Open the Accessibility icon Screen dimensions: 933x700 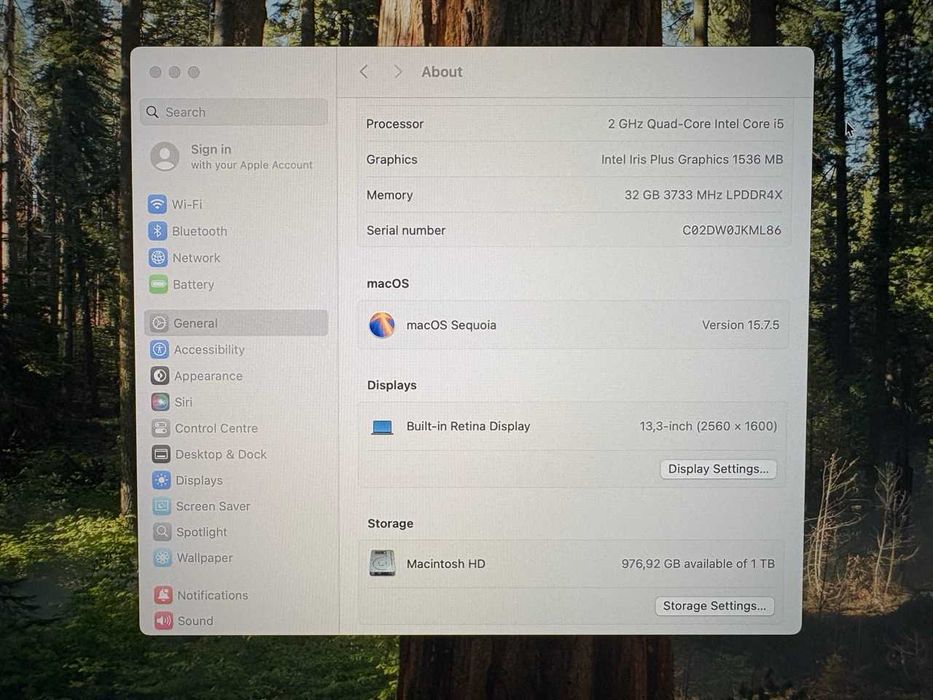coord(159,349)
